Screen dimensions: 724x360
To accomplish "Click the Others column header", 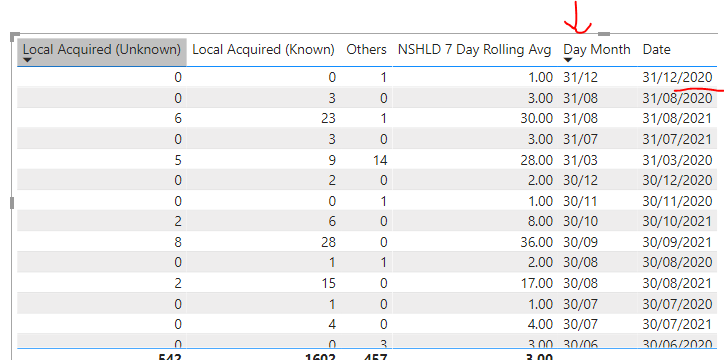I will pyautogui.click(x=367, y=50).
